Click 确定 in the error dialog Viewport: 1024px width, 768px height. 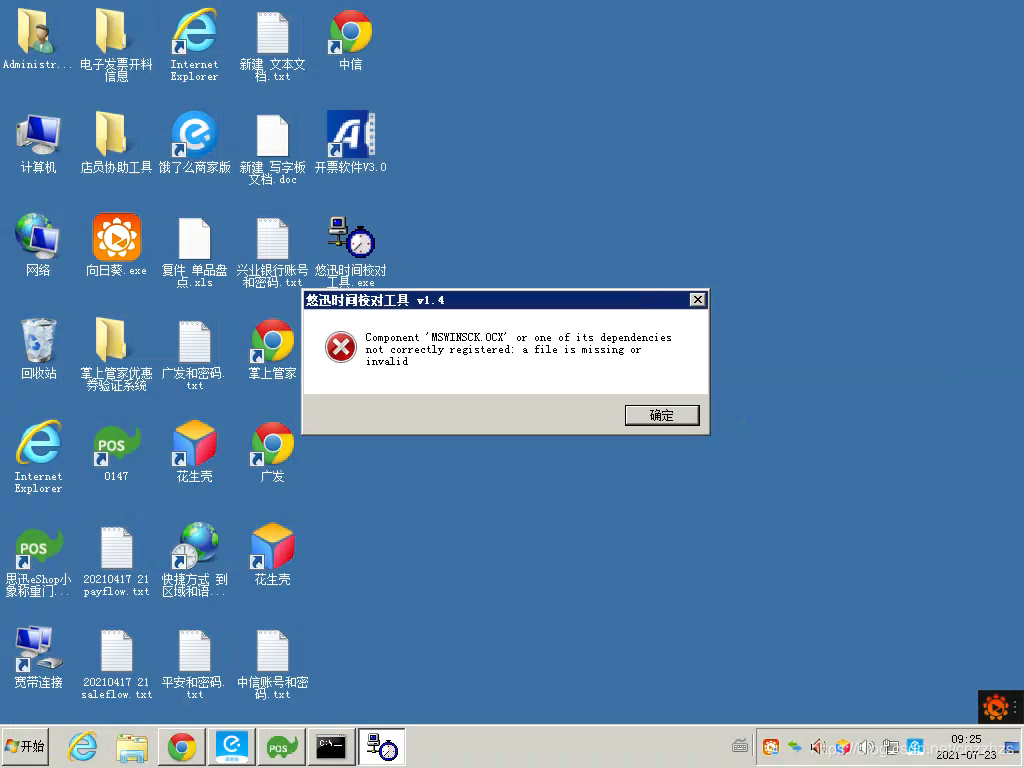662,415
